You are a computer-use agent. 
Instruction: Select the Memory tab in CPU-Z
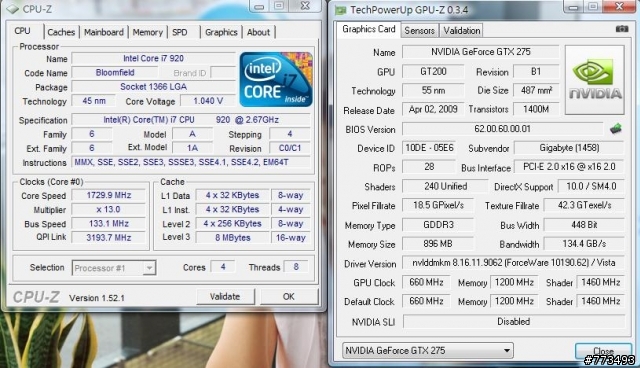147,32
